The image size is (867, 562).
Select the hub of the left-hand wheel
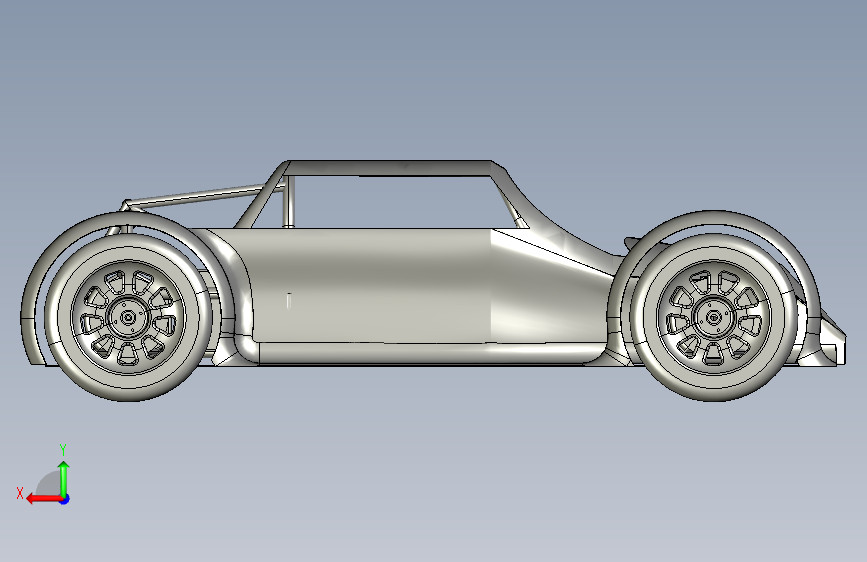click(128, 317)
